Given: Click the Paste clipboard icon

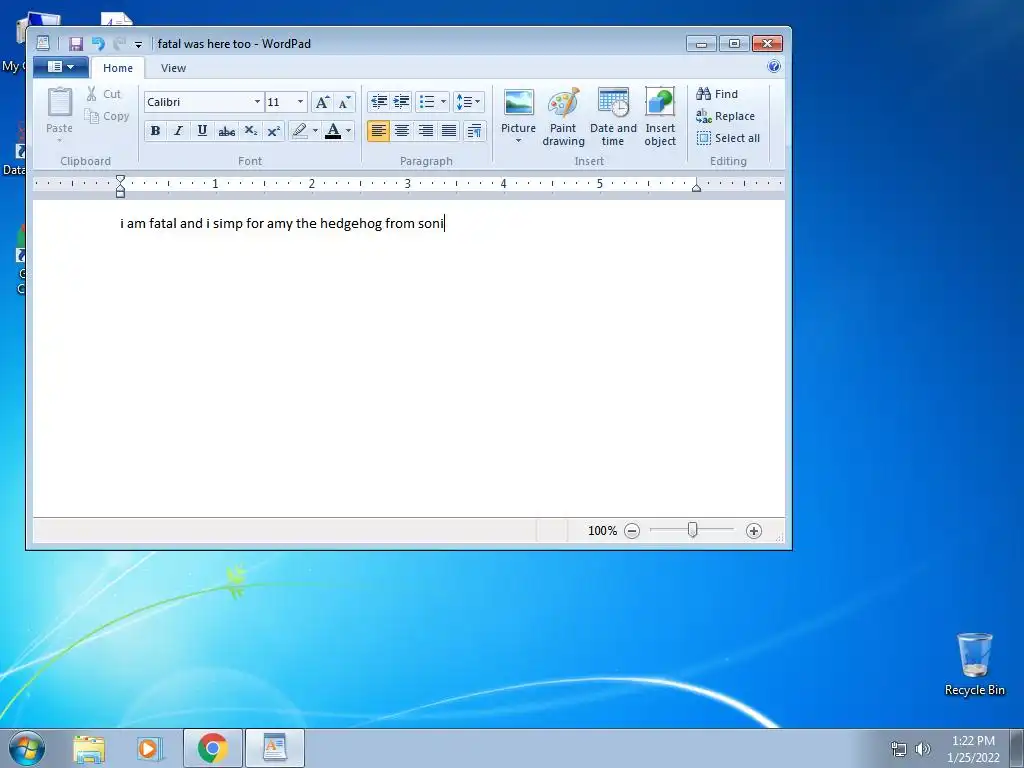Looking at the screenshot, I should [x=59, y=103].
